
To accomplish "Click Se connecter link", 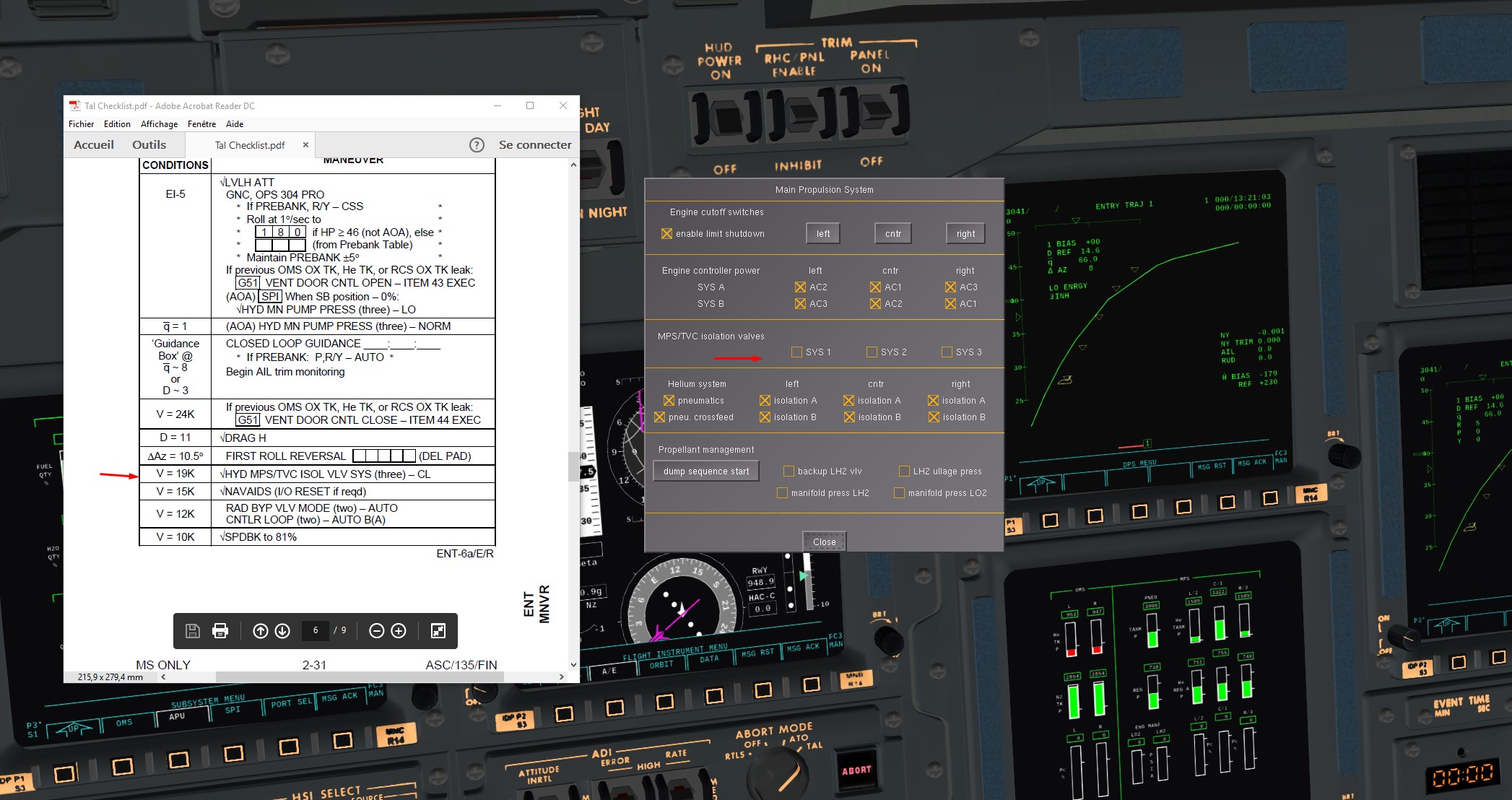I will pos(535,145).
